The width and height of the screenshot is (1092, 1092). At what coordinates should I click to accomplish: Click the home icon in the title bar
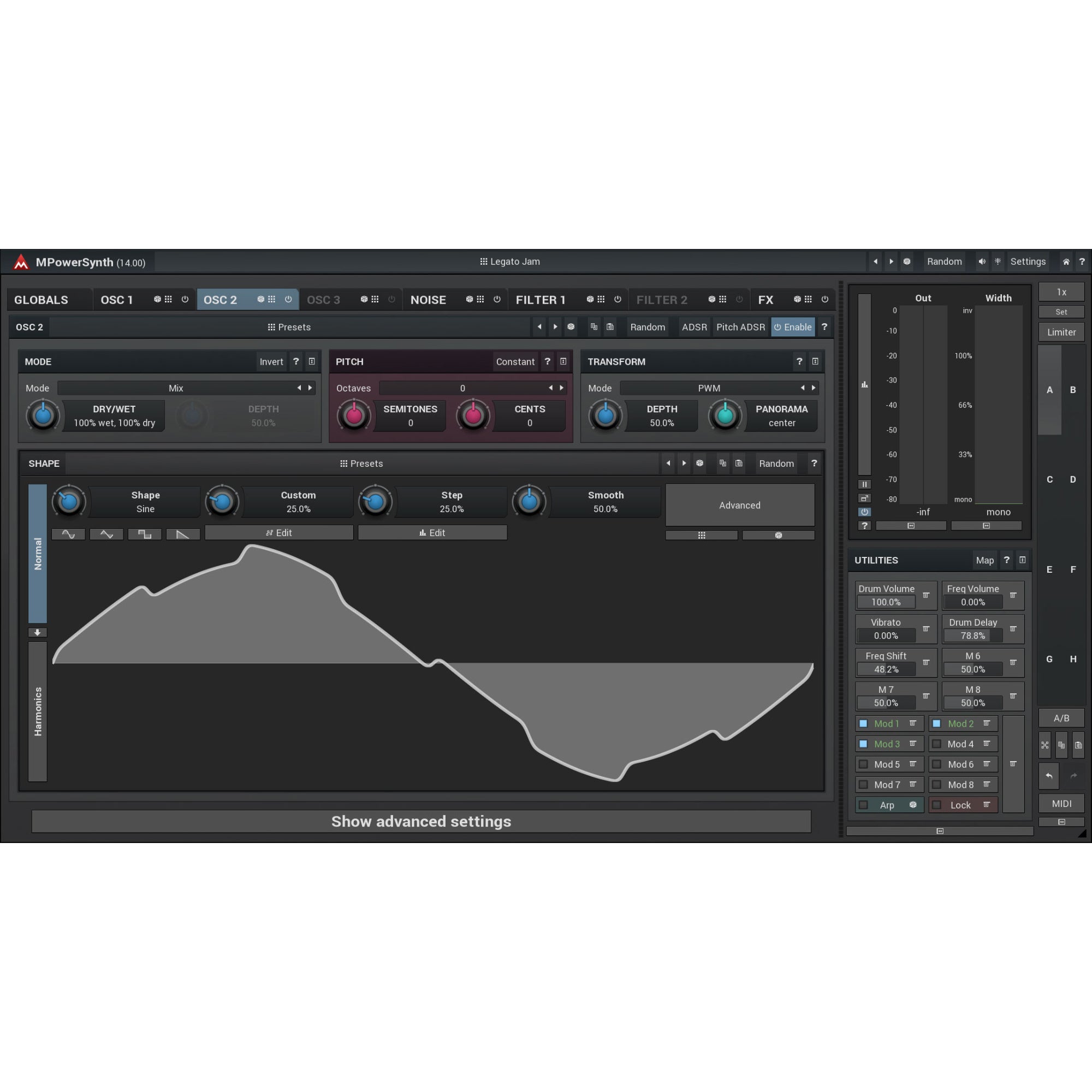(x=1066, y=262)
